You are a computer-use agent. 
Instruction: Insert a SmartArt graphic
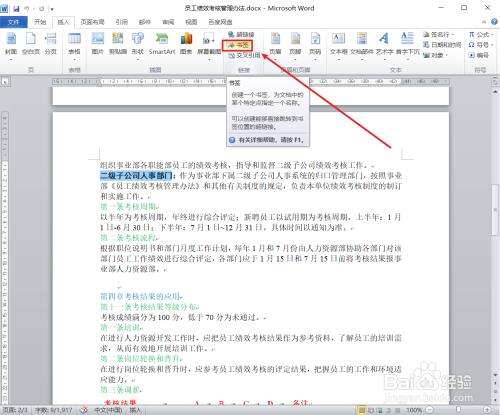coord(162,44)
